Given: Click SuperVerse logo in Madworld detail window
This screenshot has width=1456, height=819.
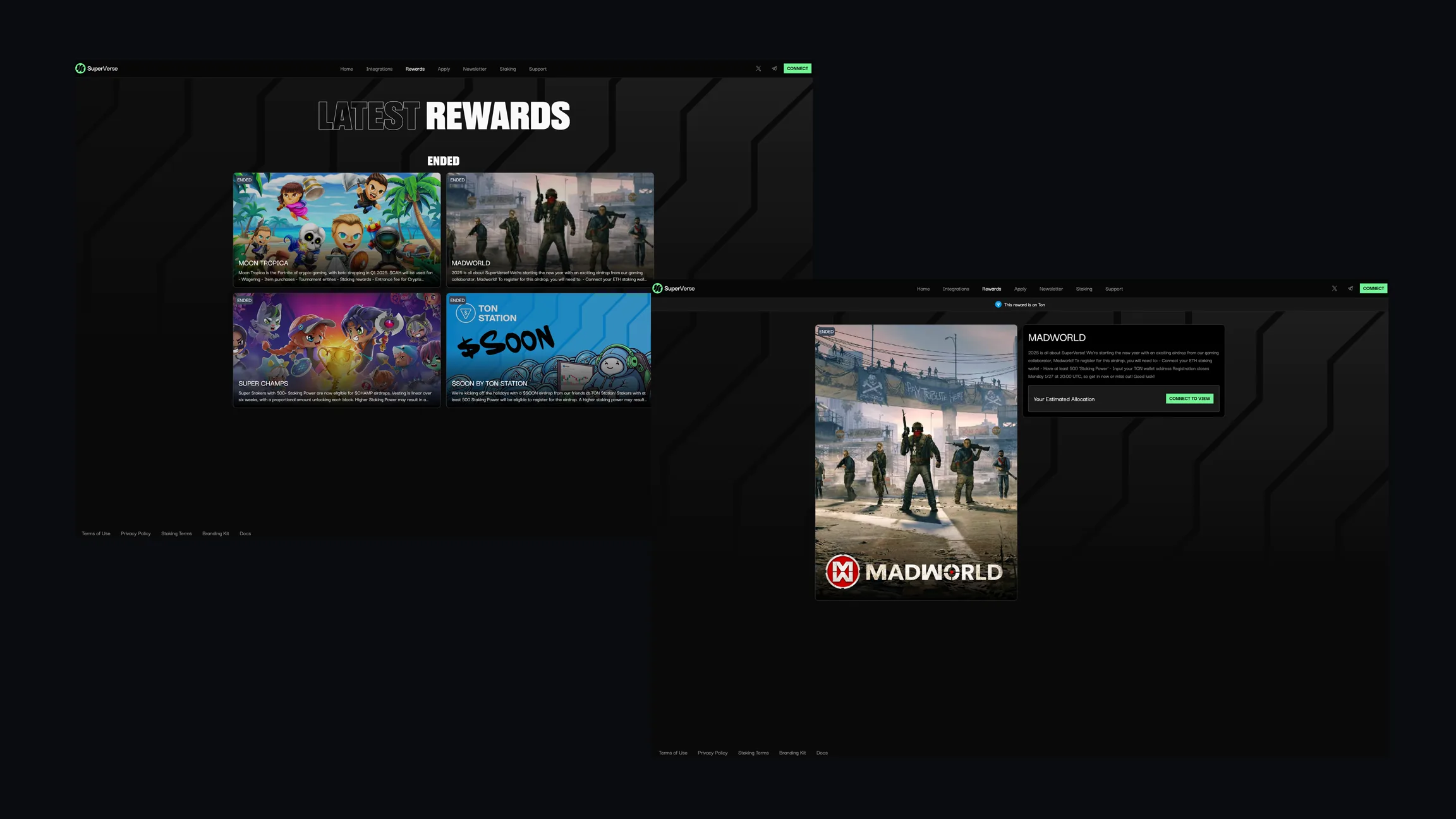Looking at the screenshot, I should click(x=673, y=288).
